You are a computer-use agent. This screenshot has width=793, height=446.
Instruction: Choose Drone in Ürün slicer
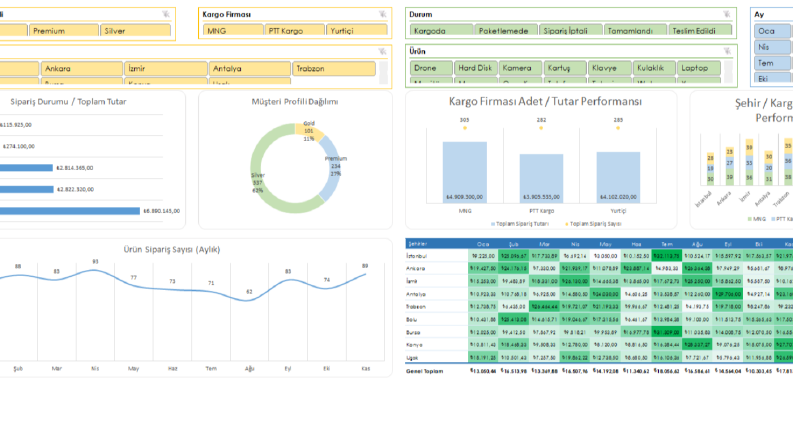point(431,68)
